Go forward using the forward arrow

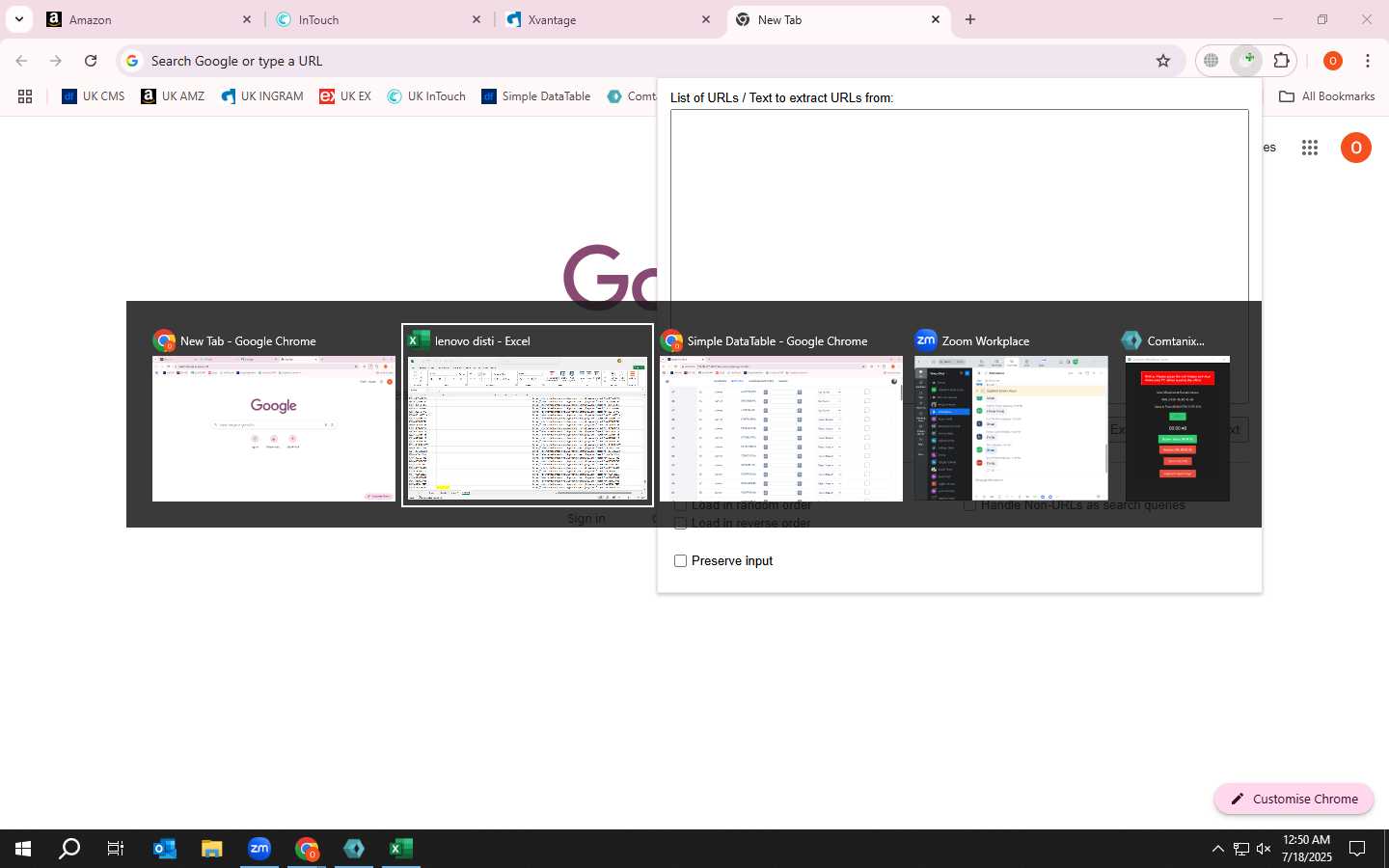(x=56, y=61)
